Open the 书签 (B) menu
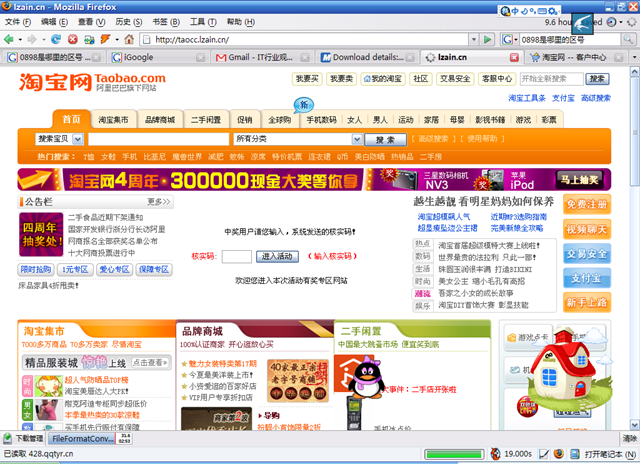This screenshot has width=640, height=464. 166,22
